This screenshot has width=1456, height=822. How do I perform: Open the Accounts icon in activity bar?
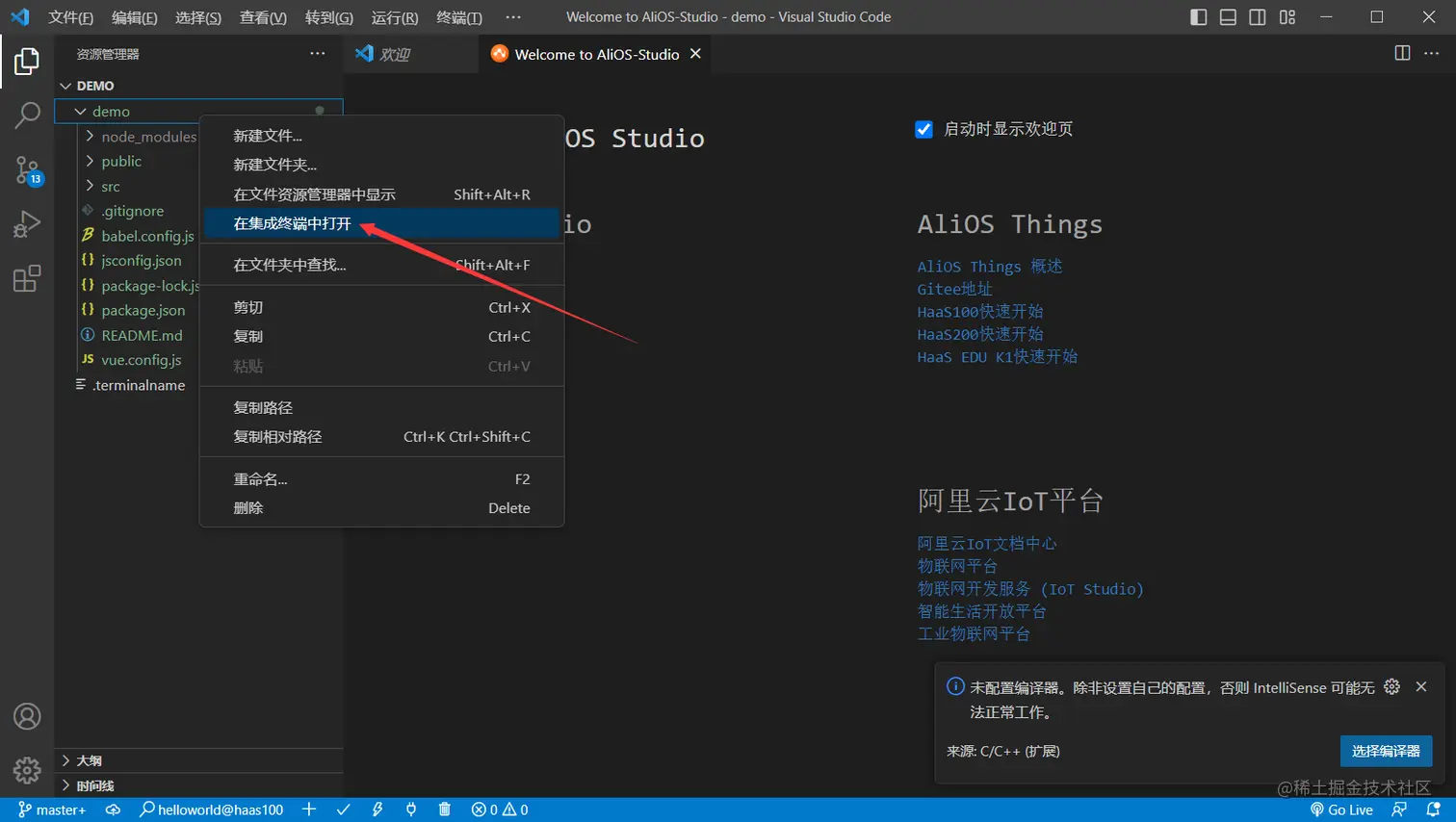point(27,716)
